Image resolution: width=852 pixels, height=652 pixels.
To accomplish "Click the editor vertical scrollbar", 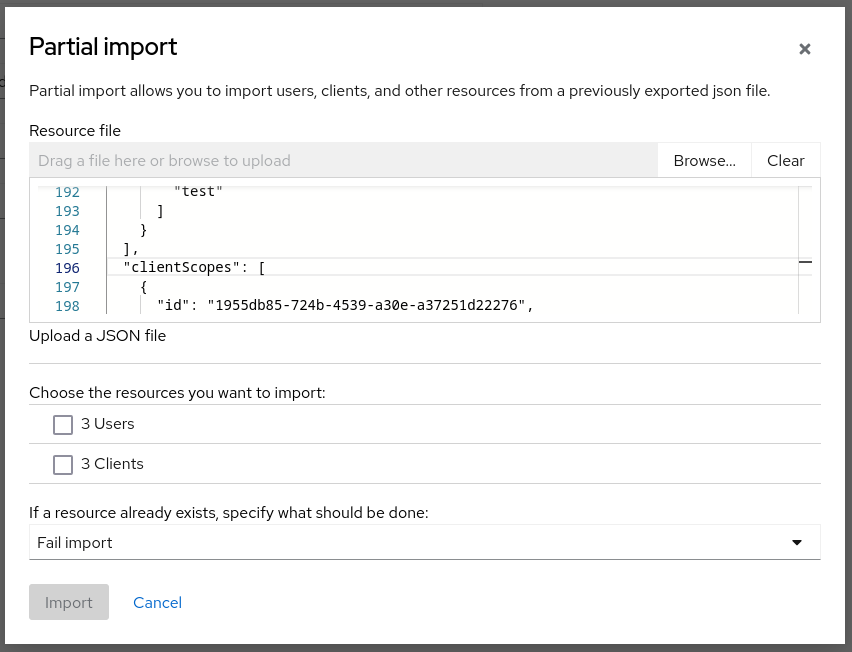I will click(796, 250).
